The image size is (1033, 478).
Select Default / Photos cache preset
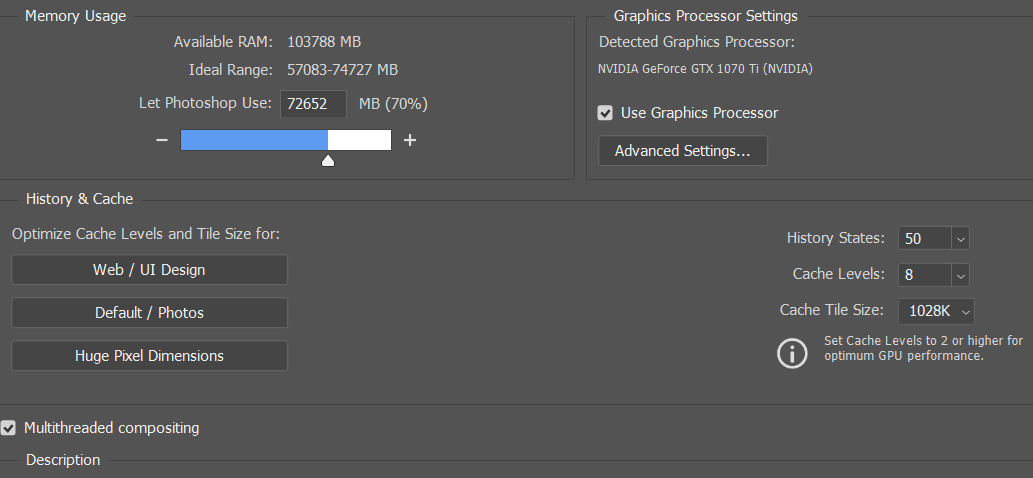tap(149, 313)
